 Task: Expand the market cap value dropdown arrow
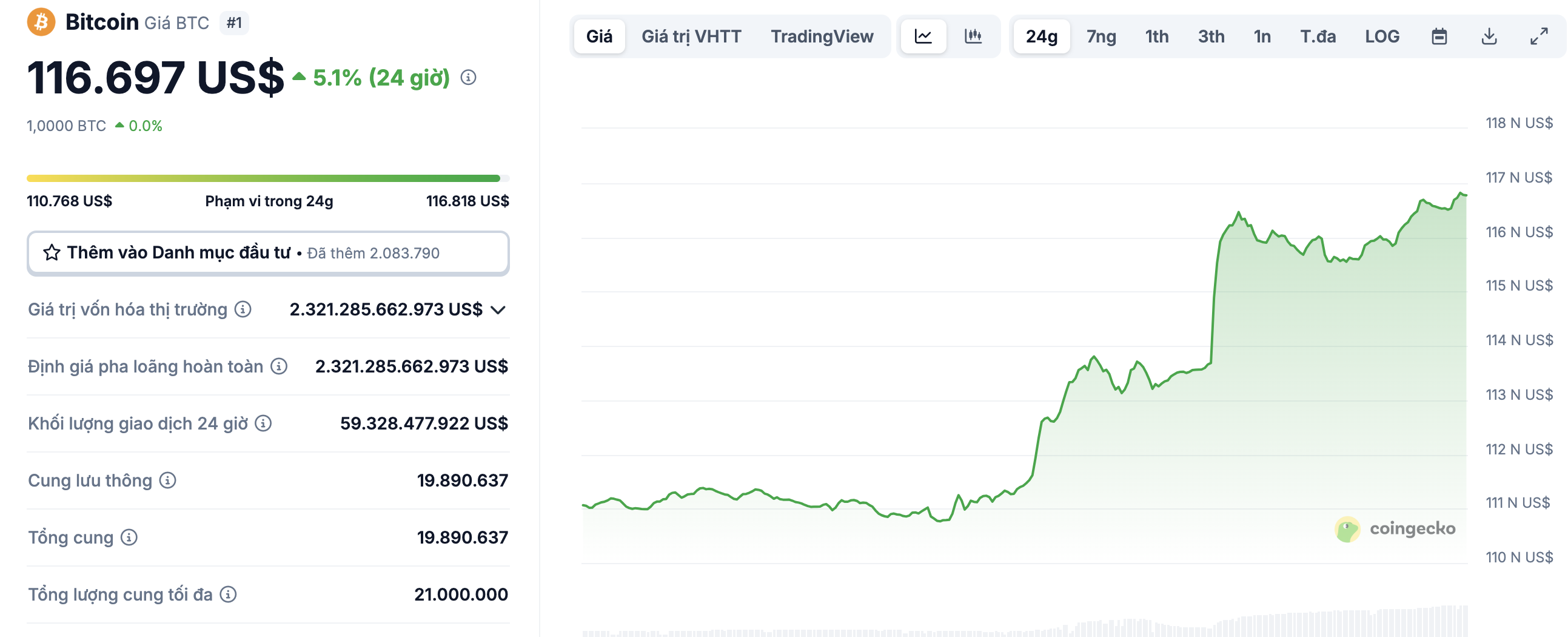pos(498,309)
